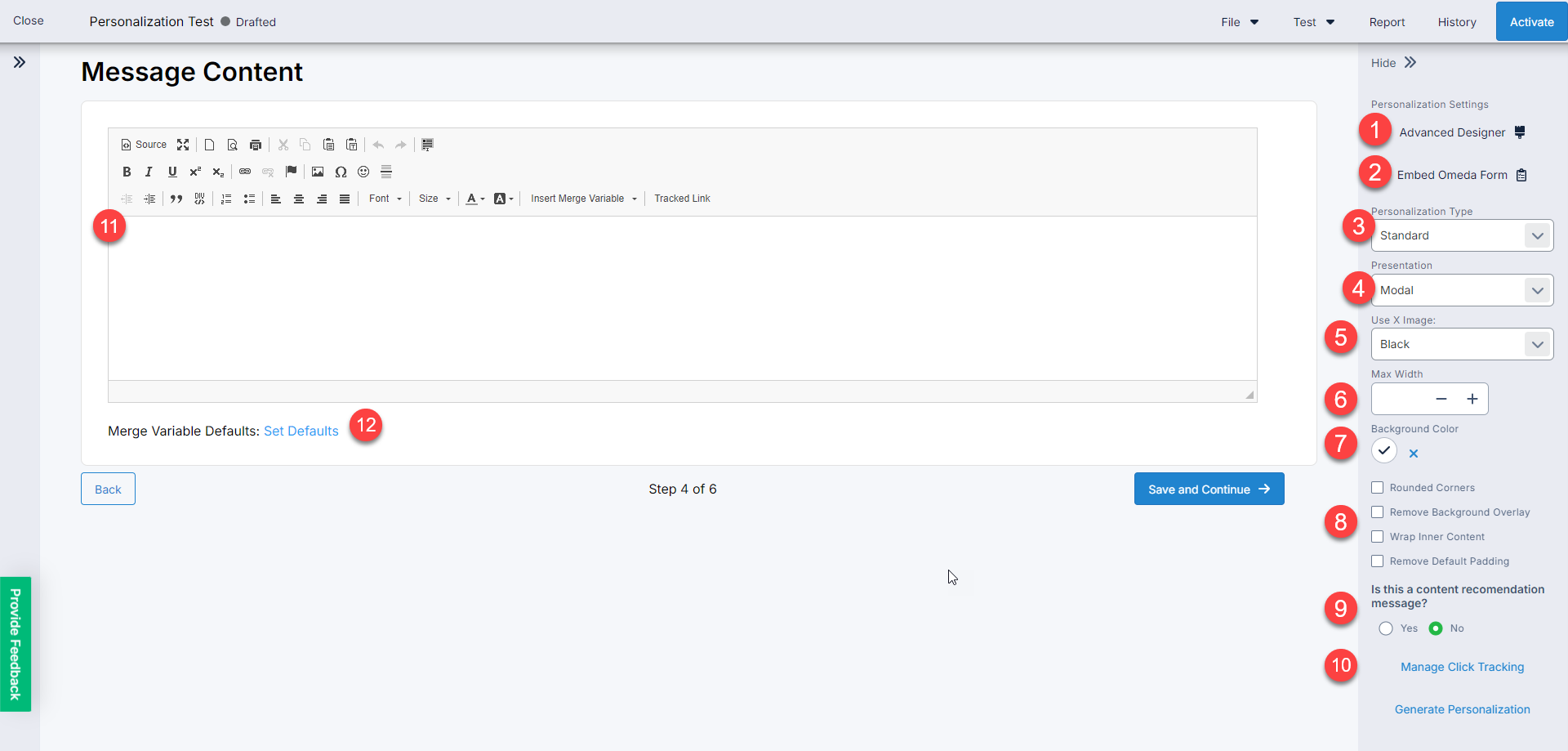Open the Personalization Type dropdown
The width and height of the screenshot is (1568, 751).
[x=1462, y=236]
